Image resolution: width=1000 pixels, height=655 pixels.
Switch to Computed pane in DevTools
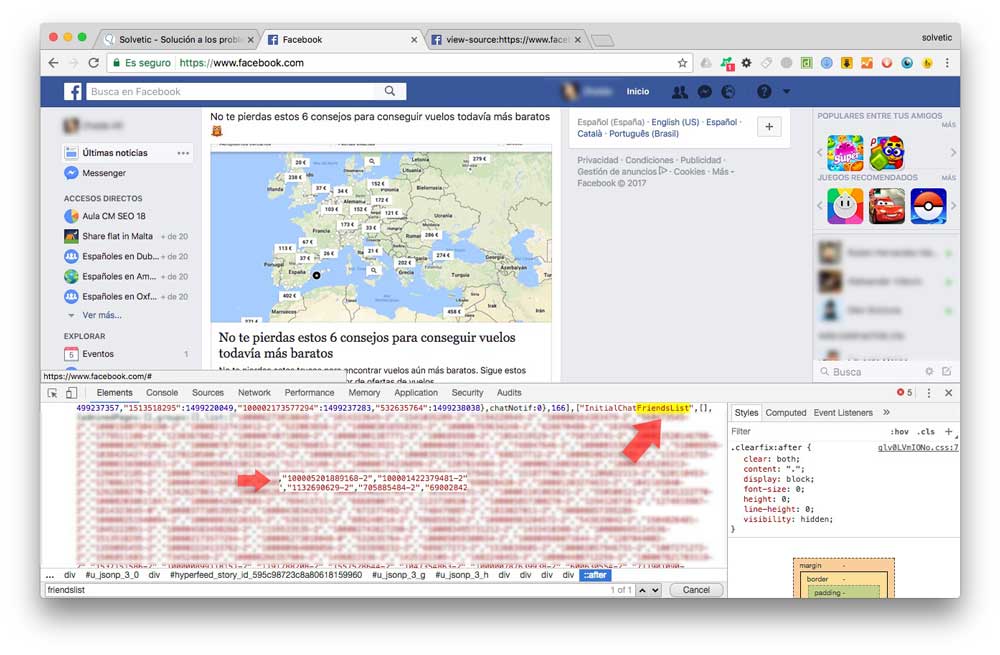(x=786, y=413)
